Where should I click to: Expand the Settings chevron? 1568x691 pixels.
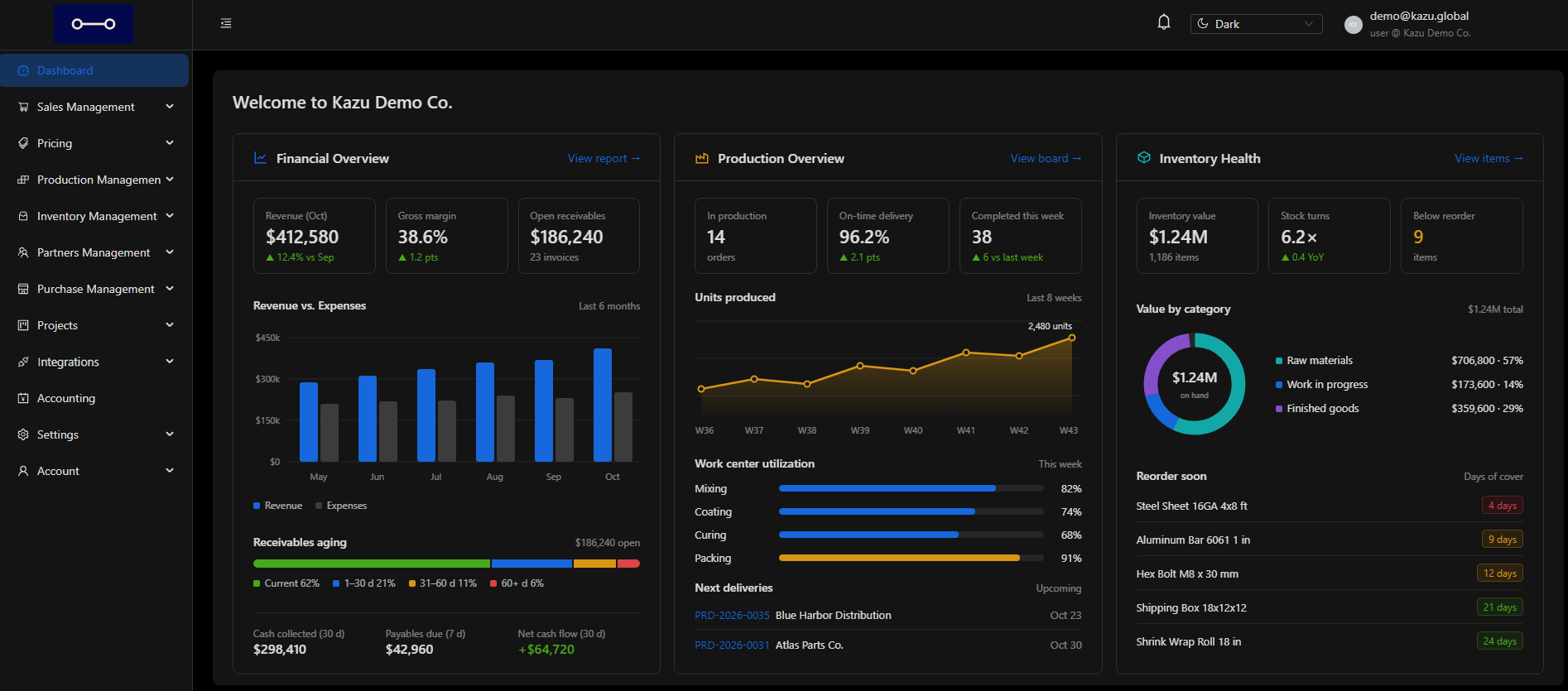click(170, 434)
